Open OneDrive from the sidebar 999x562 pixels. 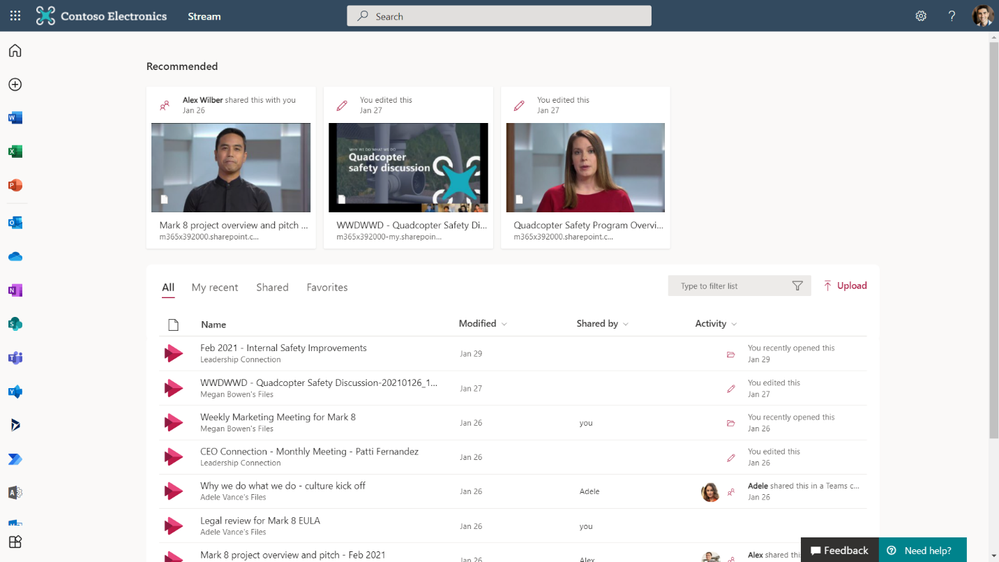pos(15,256)
